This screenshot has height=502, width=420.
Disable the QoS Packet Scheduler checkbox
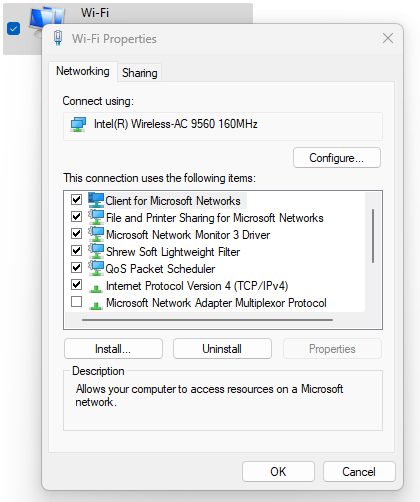tap(76, 267)
